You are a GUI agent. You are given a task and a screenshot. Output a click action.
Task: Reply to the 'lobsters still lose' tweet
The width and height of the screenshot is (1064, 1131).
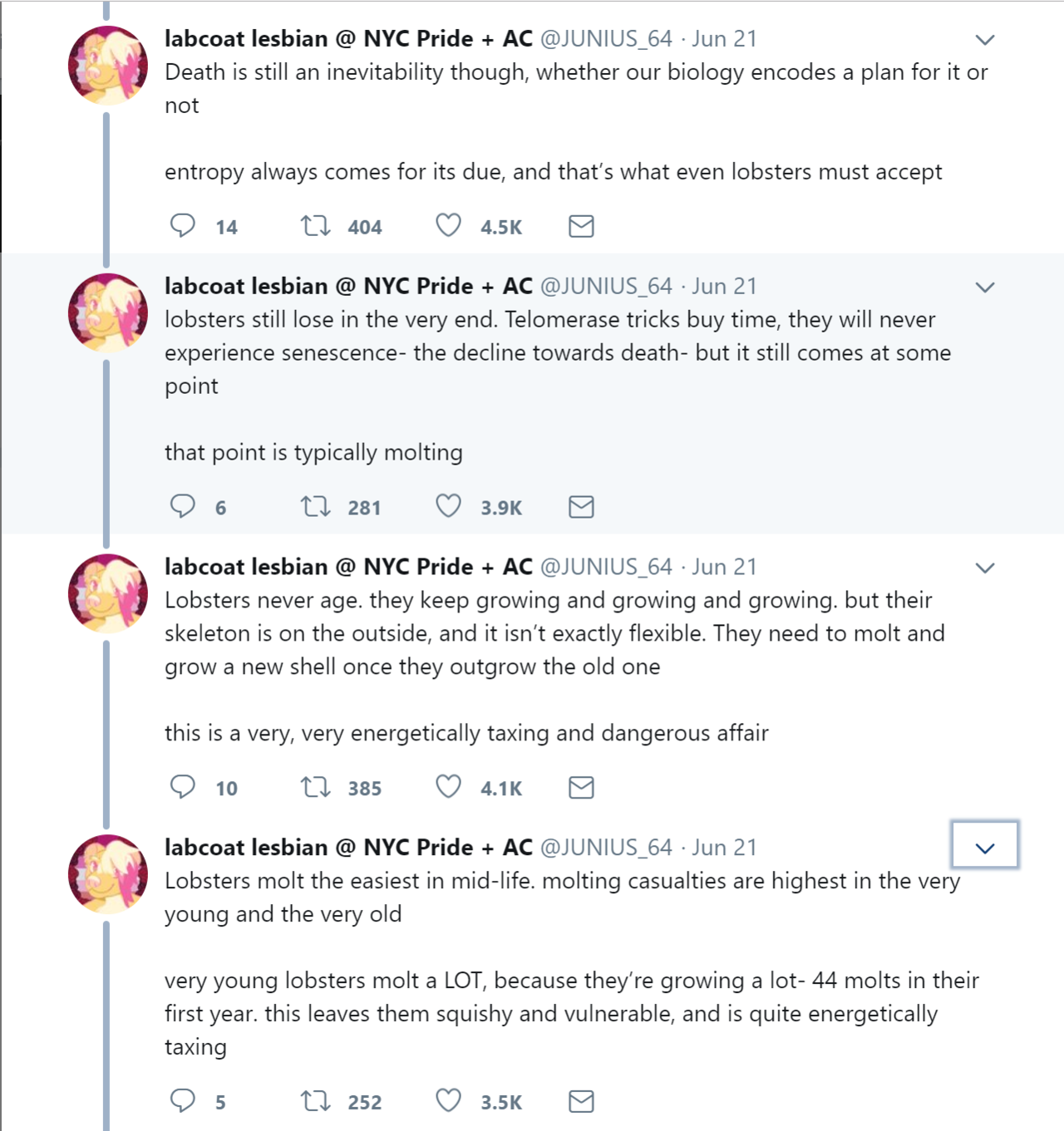point(183,506)
